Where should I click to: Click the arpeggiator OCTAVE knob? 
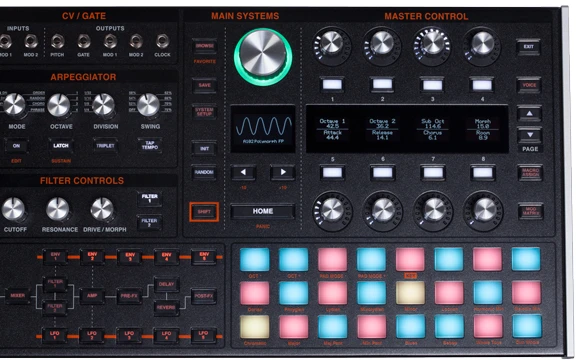click(x=59, y=105)
